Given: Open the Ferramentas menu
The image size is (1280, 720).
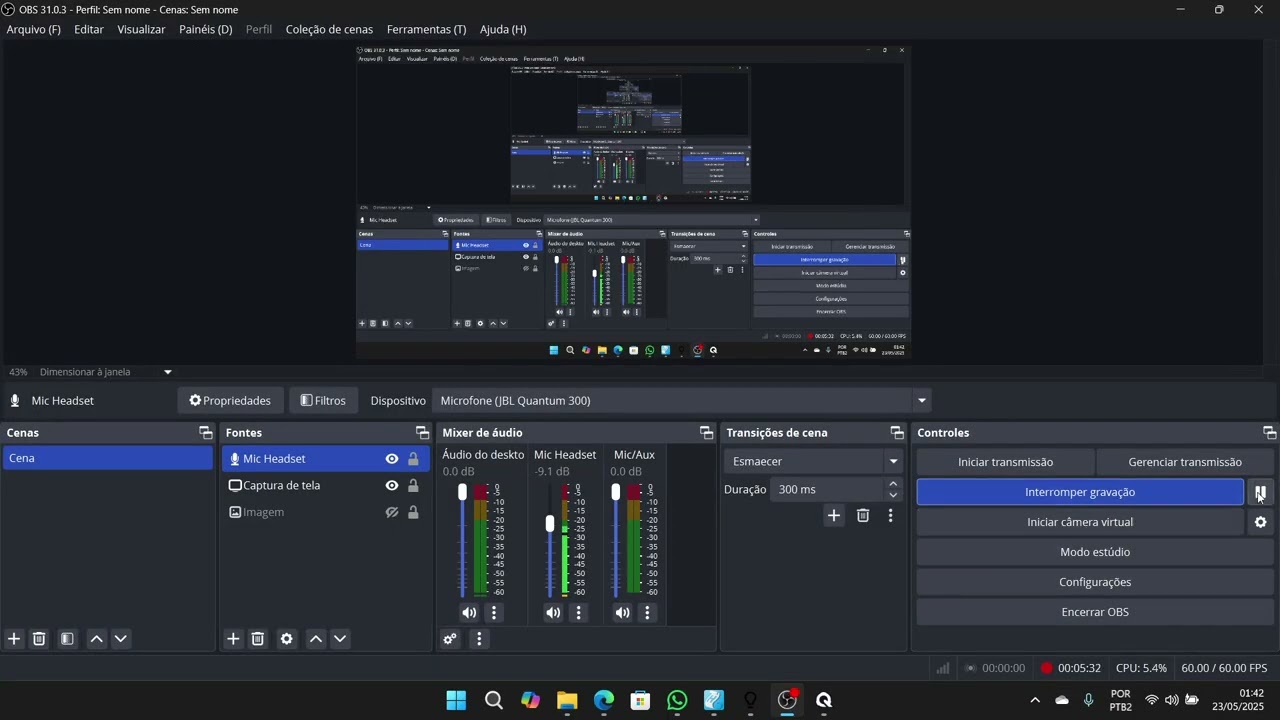Looking at the screenshot, I should point(426,29).
